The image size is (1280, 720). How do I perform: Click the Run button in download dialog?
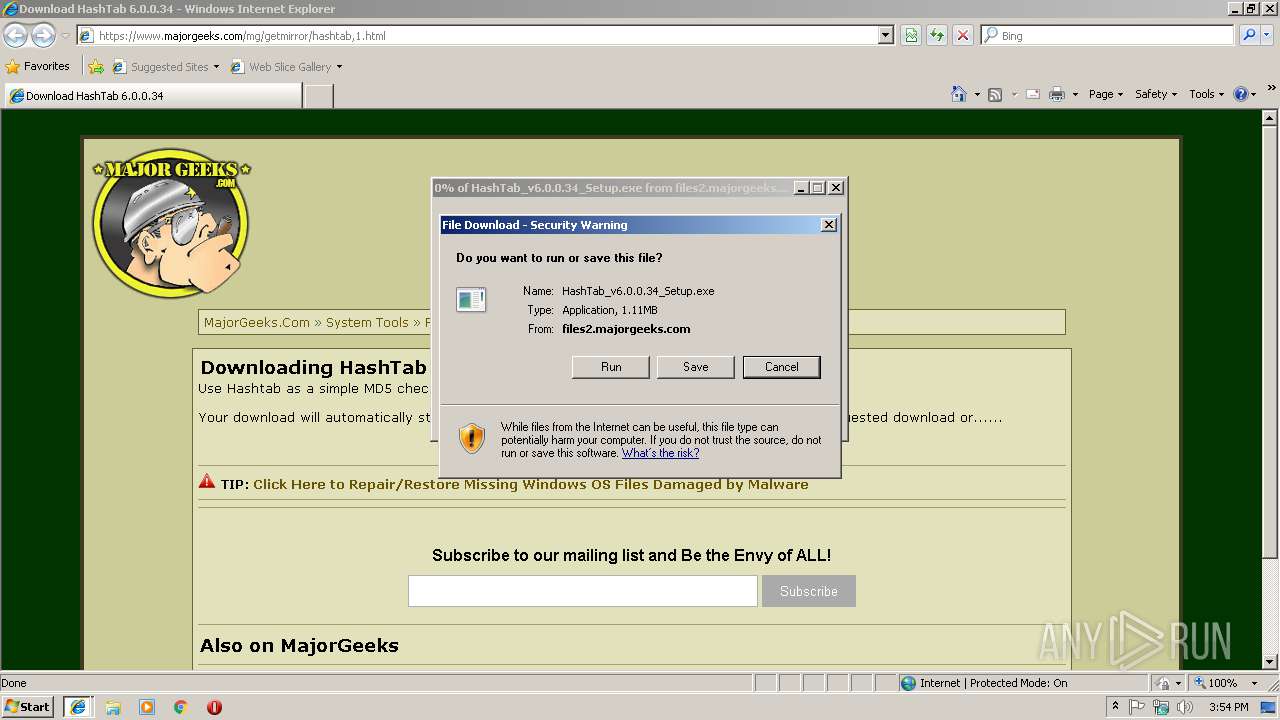pos(611,367)
